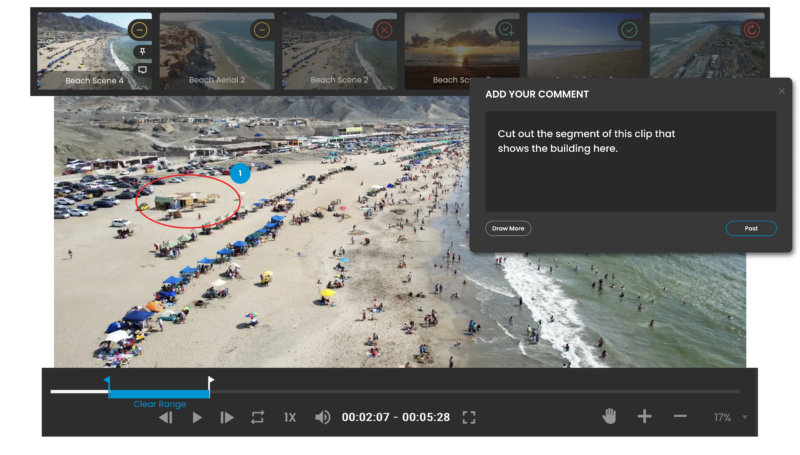Click Clear Range link
Viewport: 800px width, 455px height.
(159, 404)
